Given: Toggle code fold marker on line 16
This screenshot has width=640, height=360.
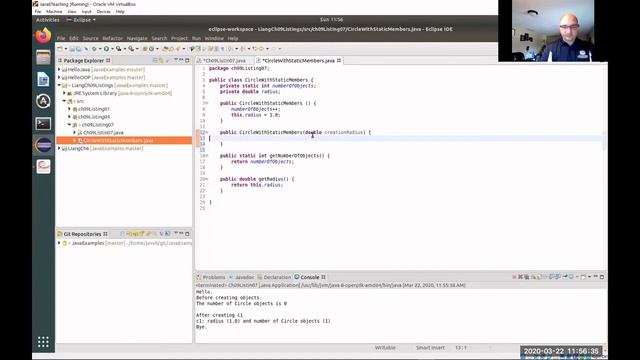Looking at the screenshot, I should tap(207, 156).
